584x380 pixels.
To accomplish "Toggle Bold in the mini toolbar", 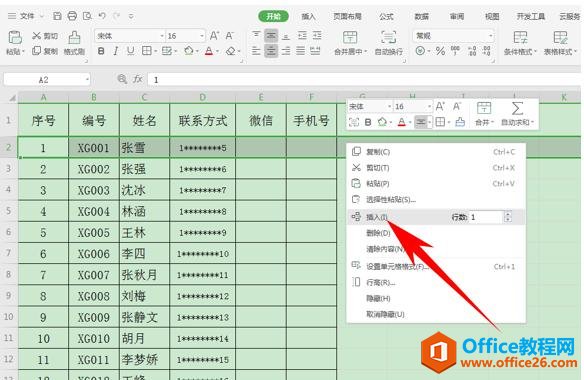I will (368, 122).
